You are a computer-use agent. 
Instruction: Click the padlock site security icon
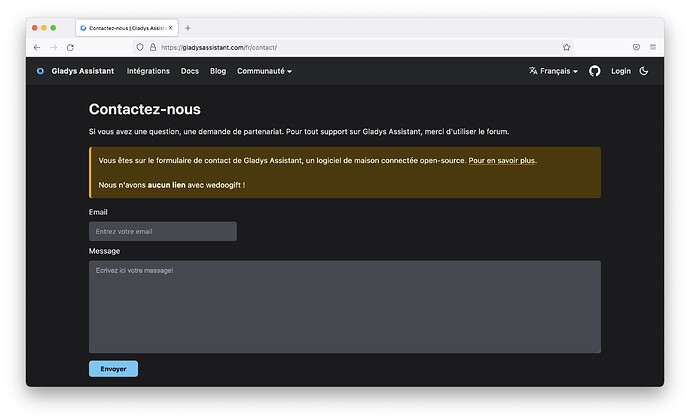click(x=153, y=47)
